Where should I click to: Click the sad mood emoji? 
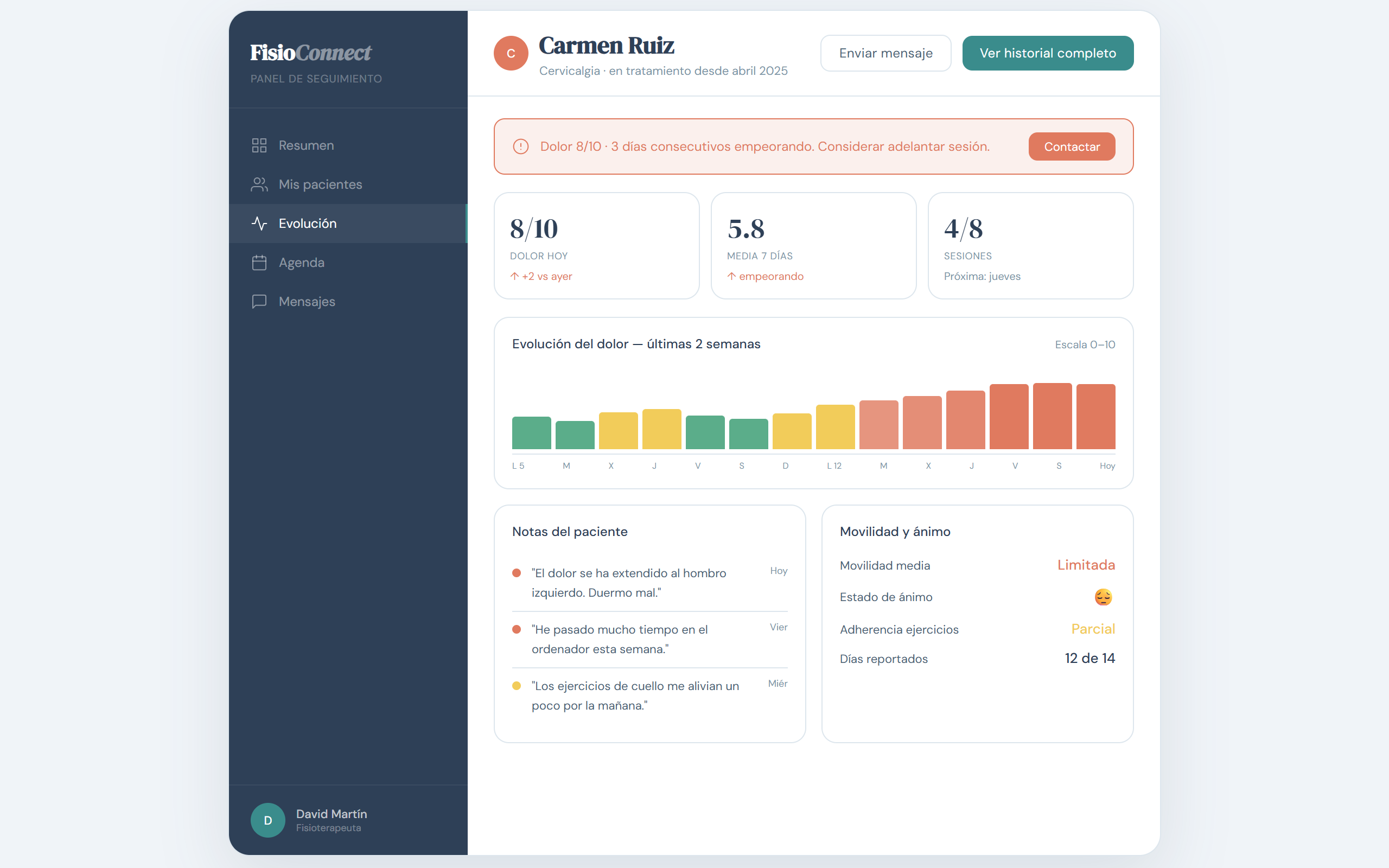tap(1103, 597)
